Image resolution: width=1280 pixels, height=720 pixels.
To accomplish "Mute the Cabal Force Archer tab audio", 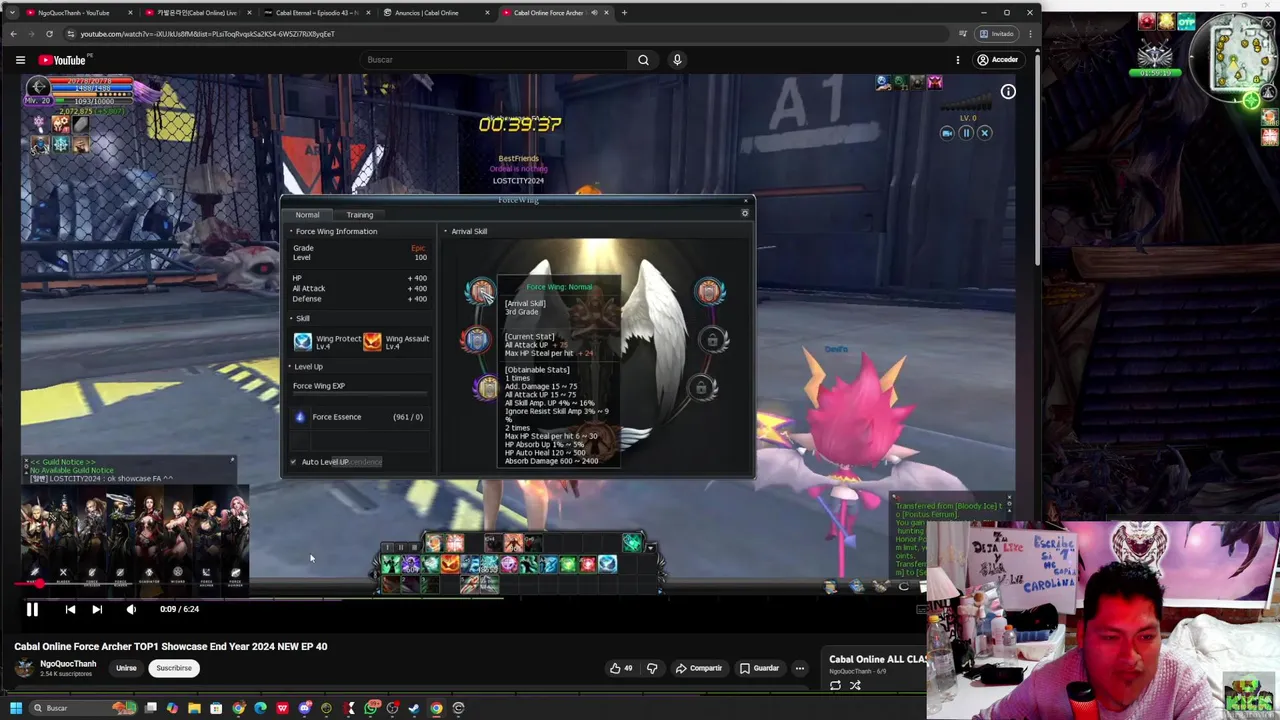I will tap(594, 13).
